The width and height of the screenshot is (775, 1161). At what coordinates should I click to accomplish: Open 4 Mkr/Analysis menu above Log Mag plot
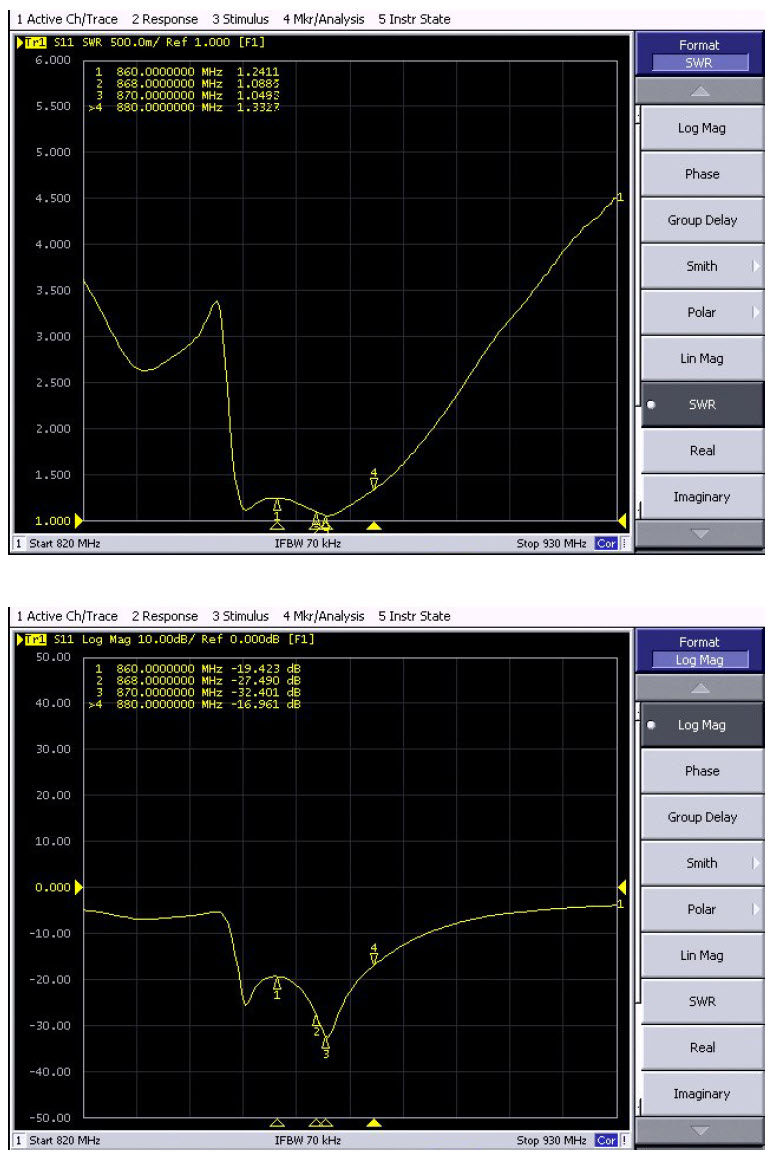[324, 616]
